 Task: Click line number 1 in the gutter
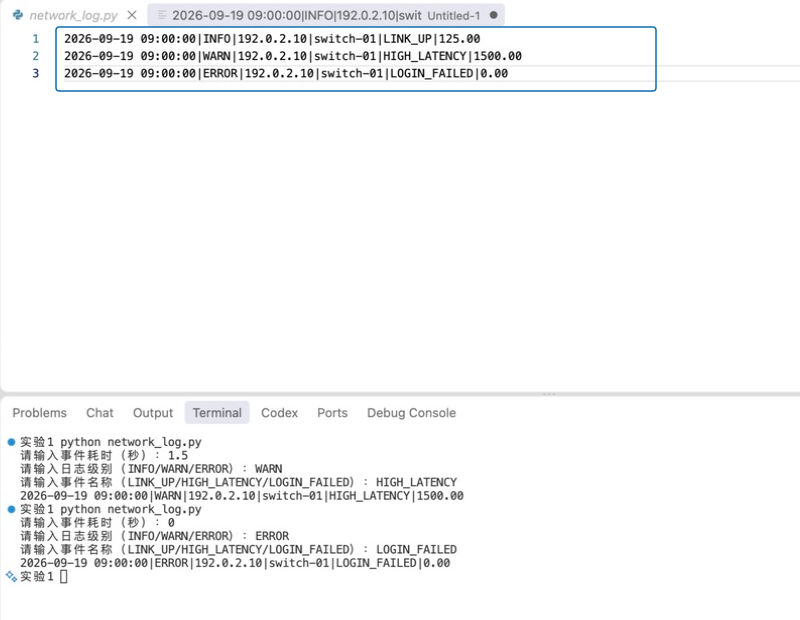point(36,39)
